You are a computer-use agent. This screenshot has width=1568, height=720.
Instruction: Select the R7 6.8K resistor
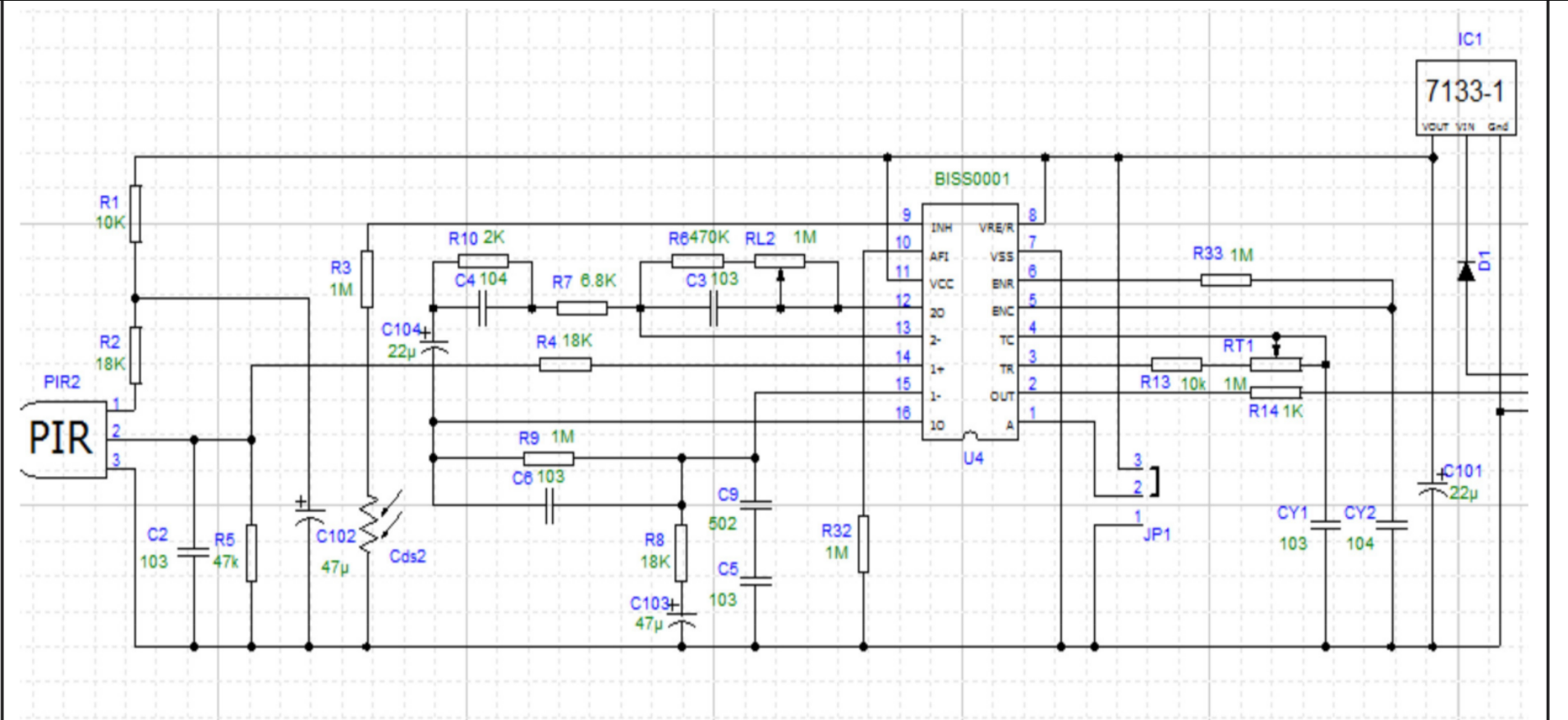(582, 309)
